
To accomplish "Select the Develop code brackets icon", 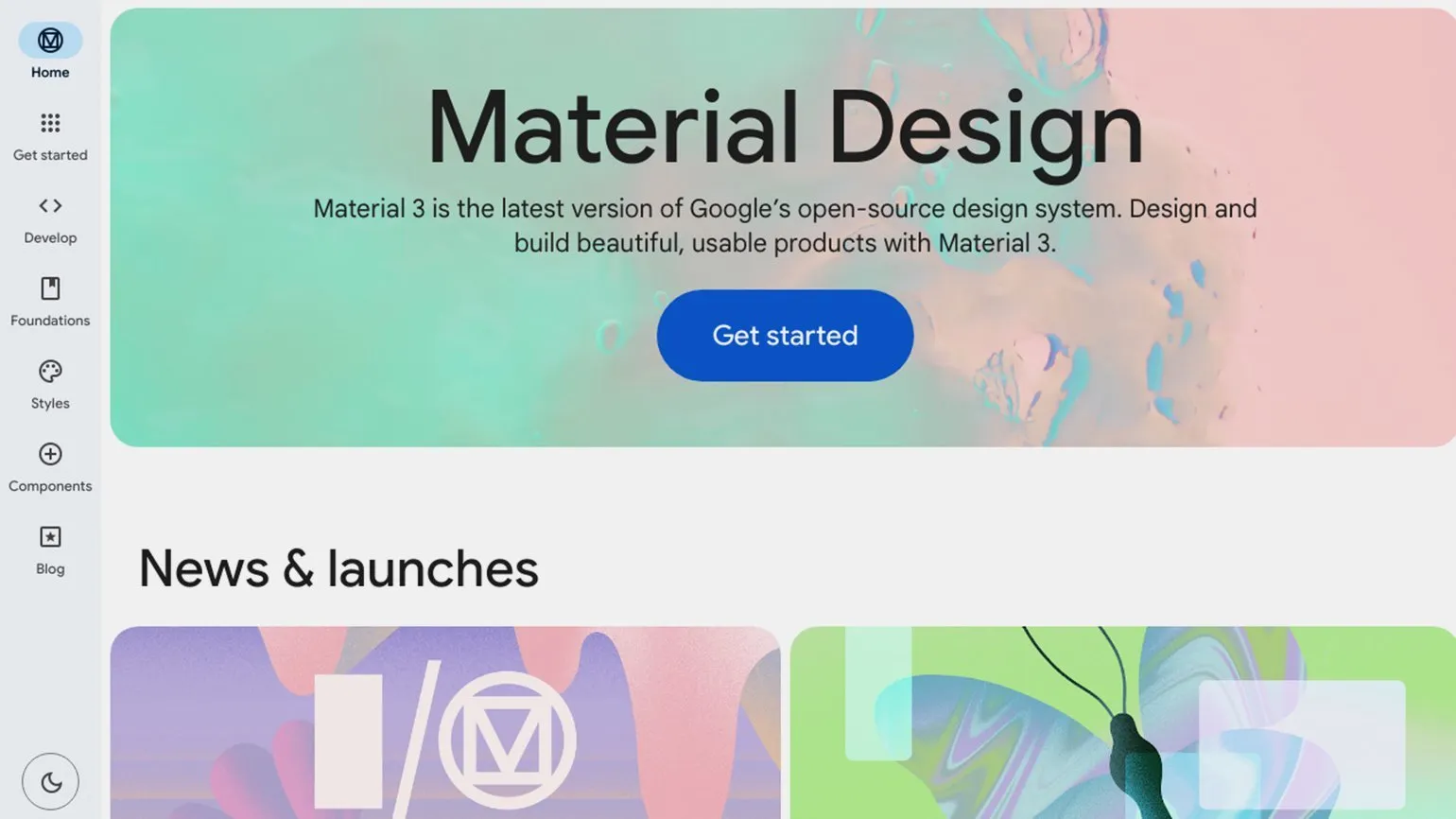I will click(50, 205).
